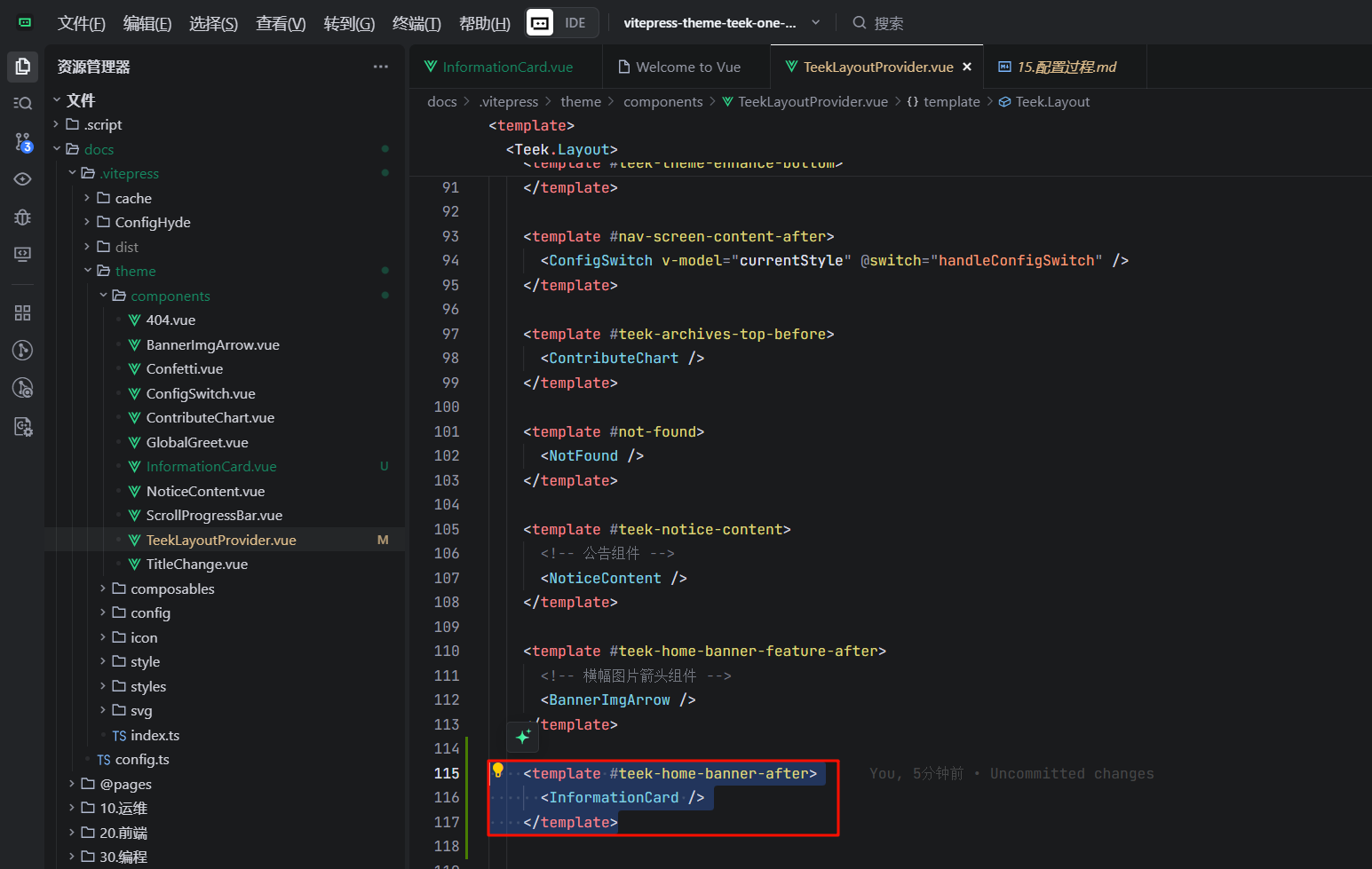1372x869 pixels.
Task: Click the explorer panel more actions ellipsis
Action: pos(381,67)
